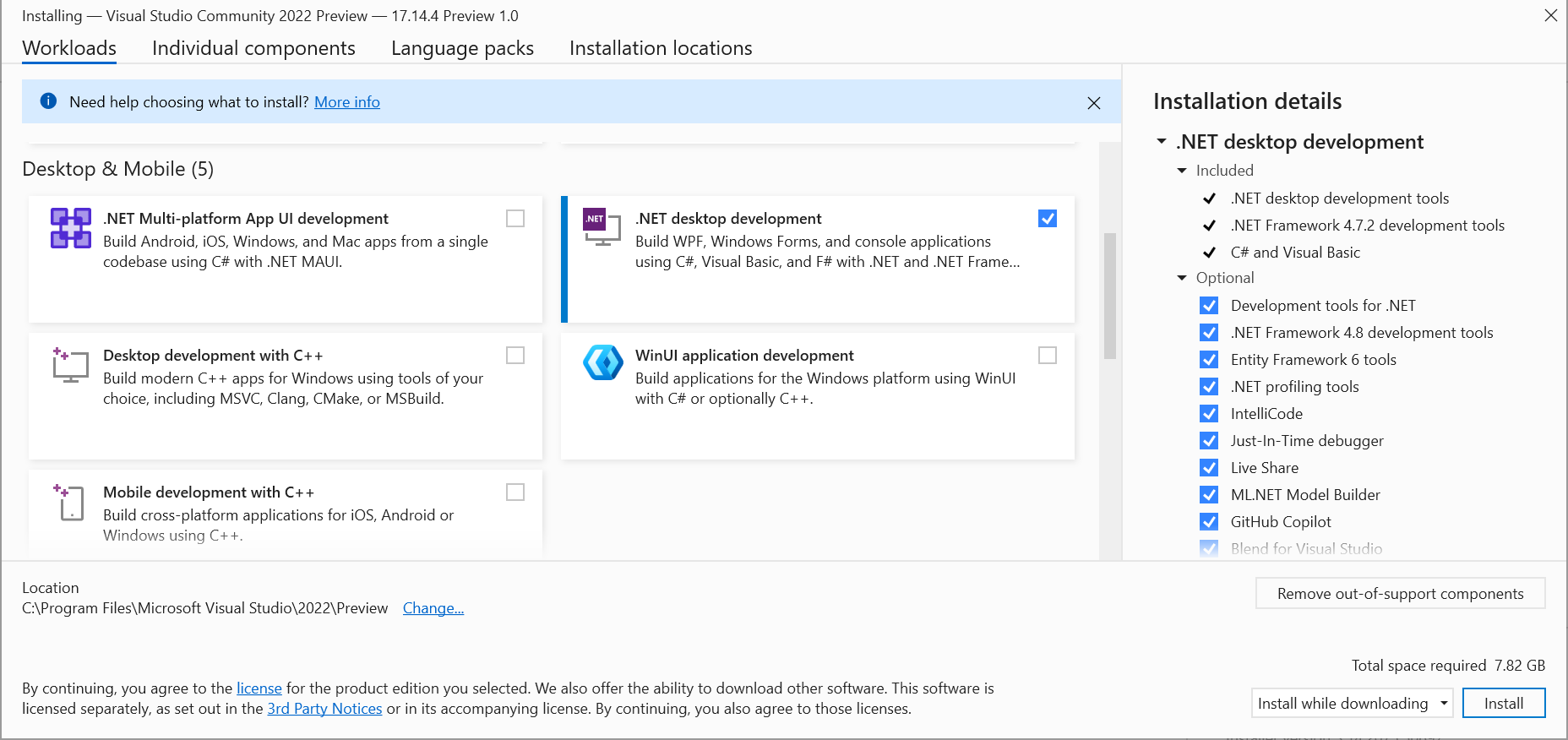Open the Individual components tab

253,48
